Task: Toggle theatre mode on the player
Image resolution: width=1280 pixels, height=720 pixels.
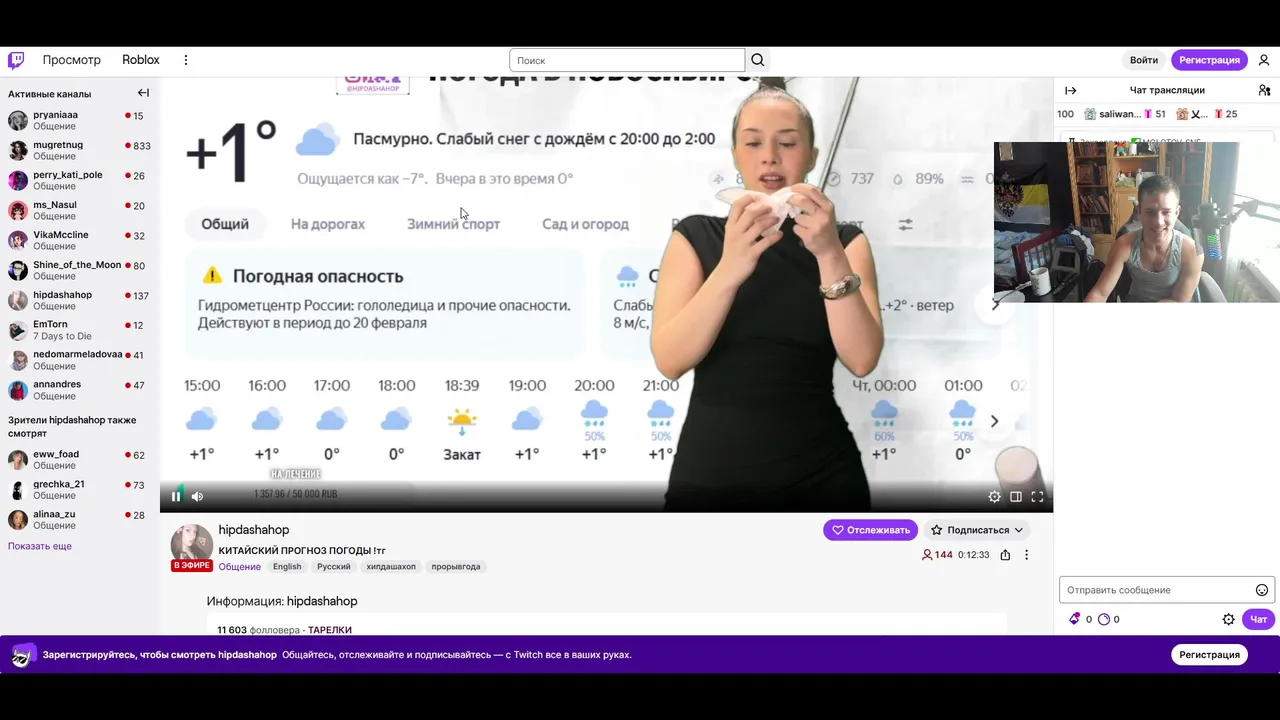Action: click(x=1016, y=496)
